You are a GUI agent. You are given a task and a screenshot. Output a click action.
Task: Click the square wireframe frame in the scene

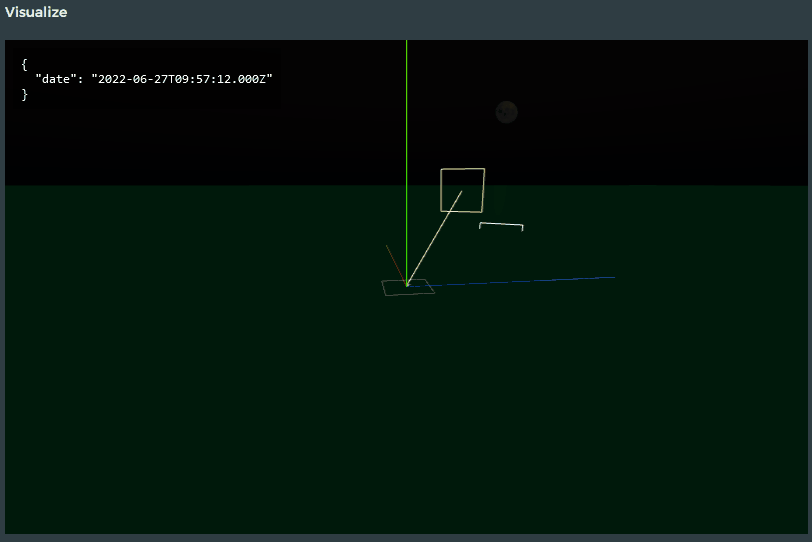(x=462, y=190)
